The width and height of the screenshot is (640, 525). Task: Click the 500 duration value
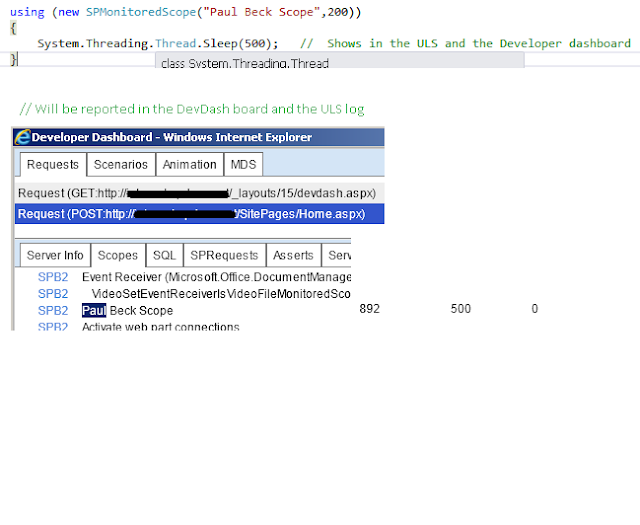point(461,309)
